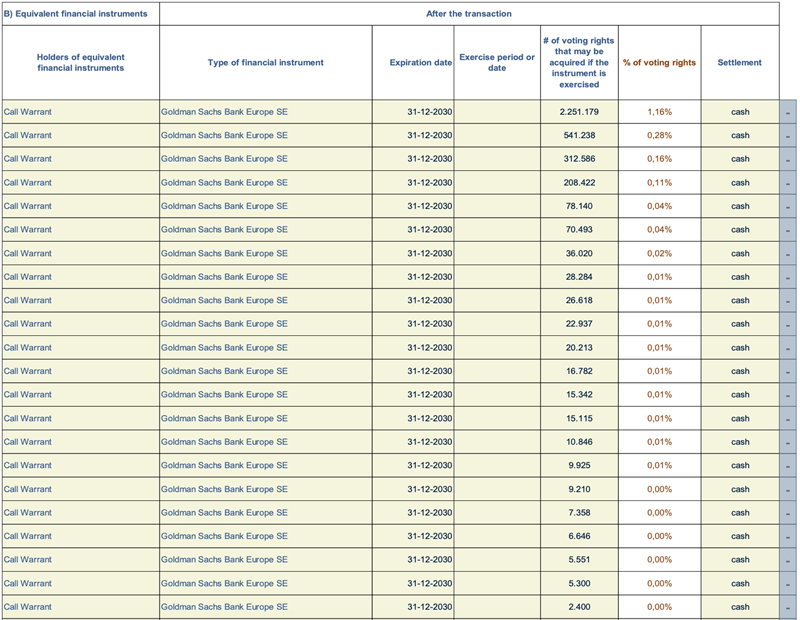The image size is (800, 620).
Task: Remove the row with 22.937 voting rights
Action: click(788, 324)
